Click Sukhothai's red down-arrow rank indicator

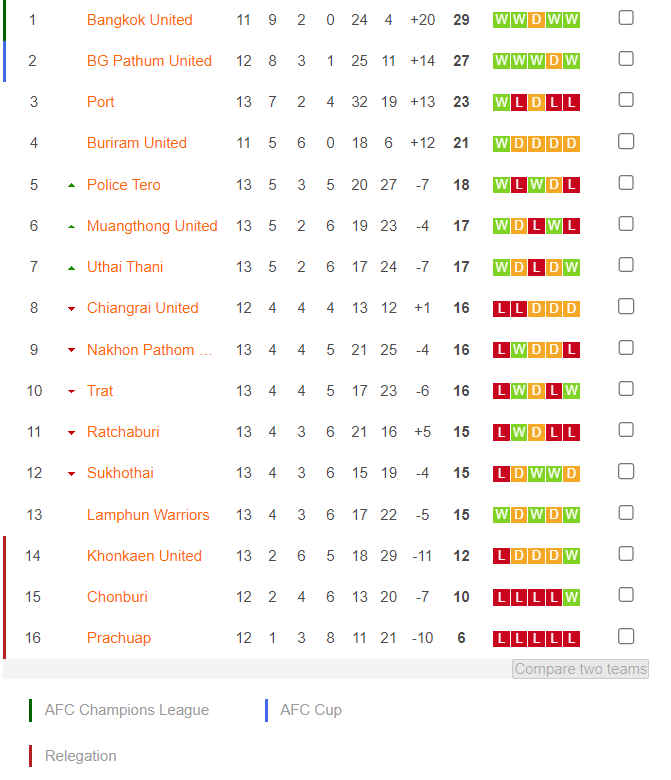click(72, 474)
